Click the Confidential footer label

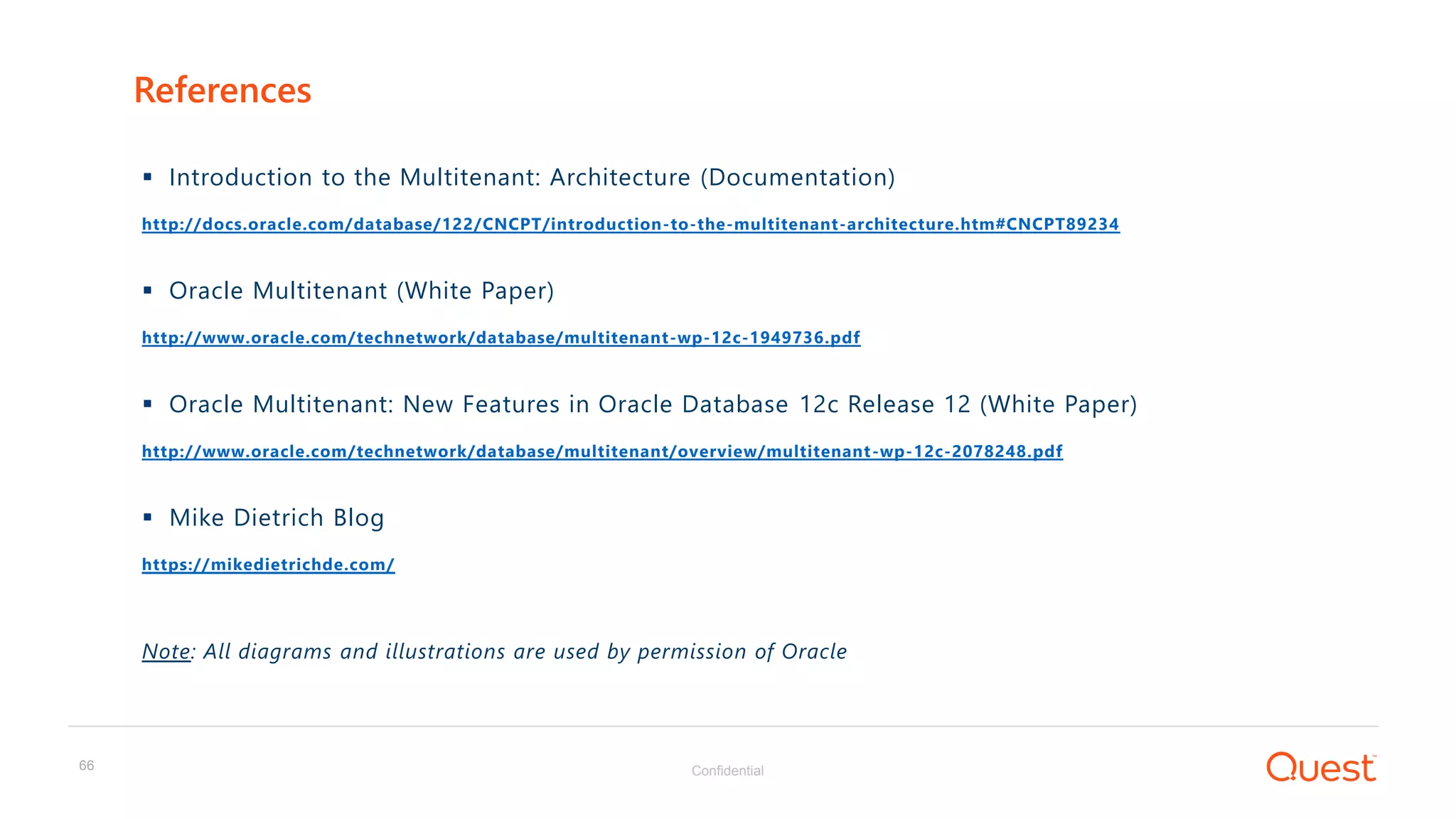tap(727, 771)
